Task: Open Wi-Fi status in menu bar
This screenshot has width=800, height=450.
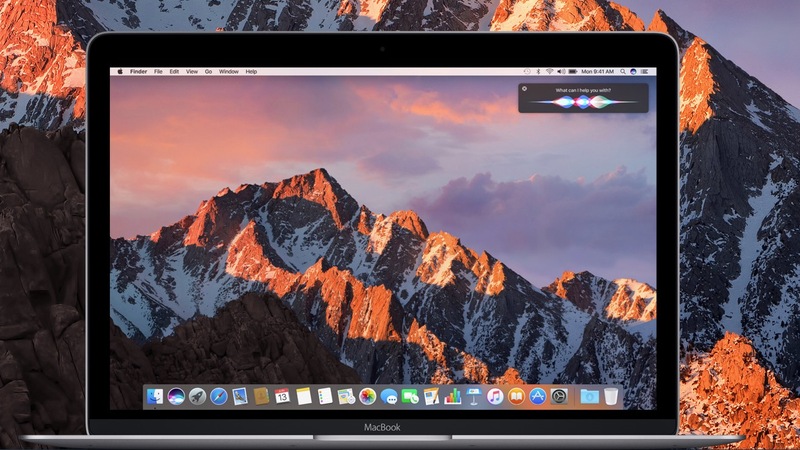Action: click(549, 72)
